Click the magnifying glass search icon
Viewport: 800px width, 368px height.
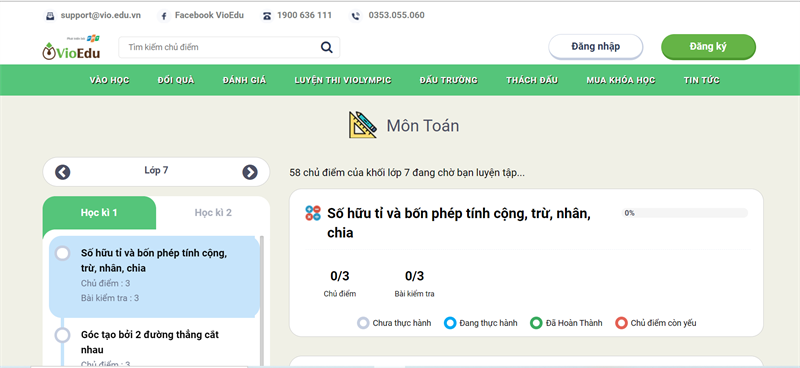pyautogui.click(x=327, y=47)
